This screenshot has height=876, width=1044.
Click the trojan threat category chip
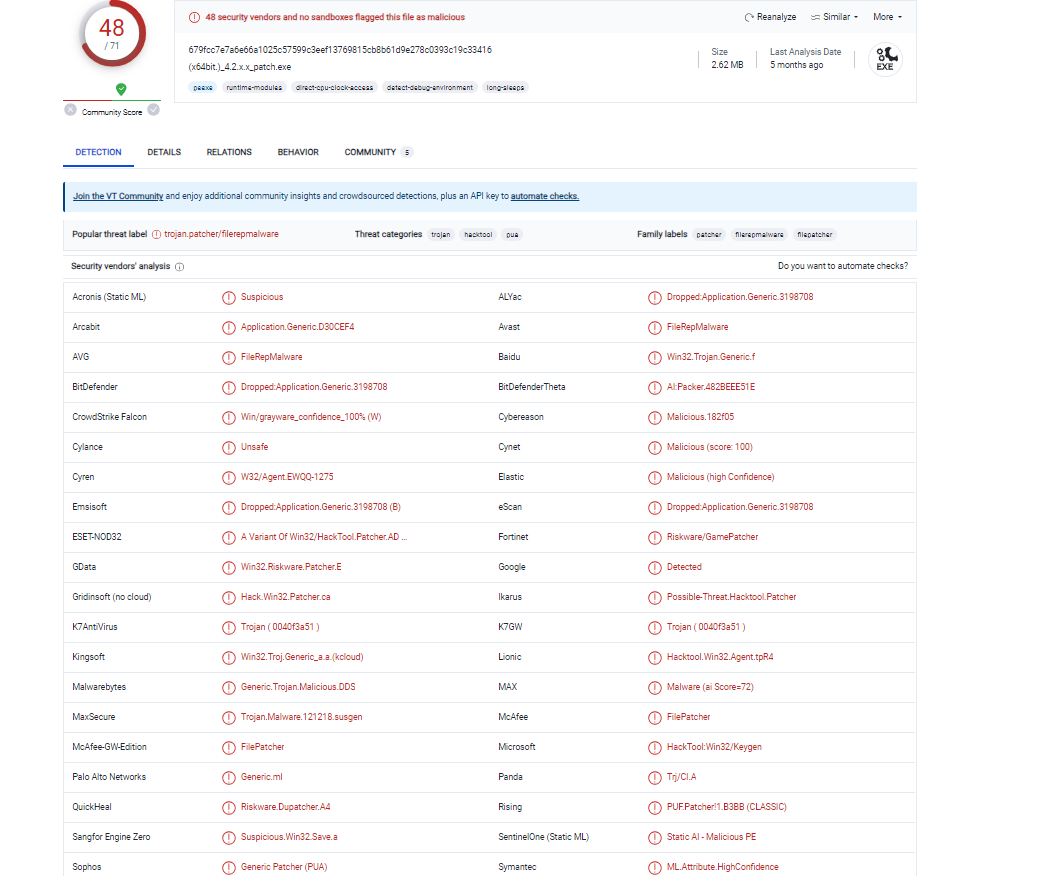click(441, 235)
